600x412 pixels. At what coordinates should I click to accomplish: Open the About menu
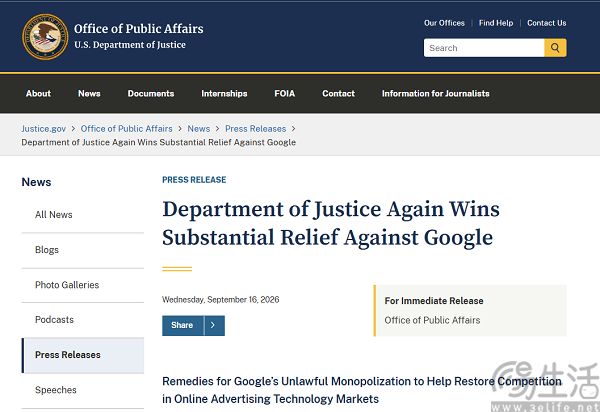(x=38, y=93)
